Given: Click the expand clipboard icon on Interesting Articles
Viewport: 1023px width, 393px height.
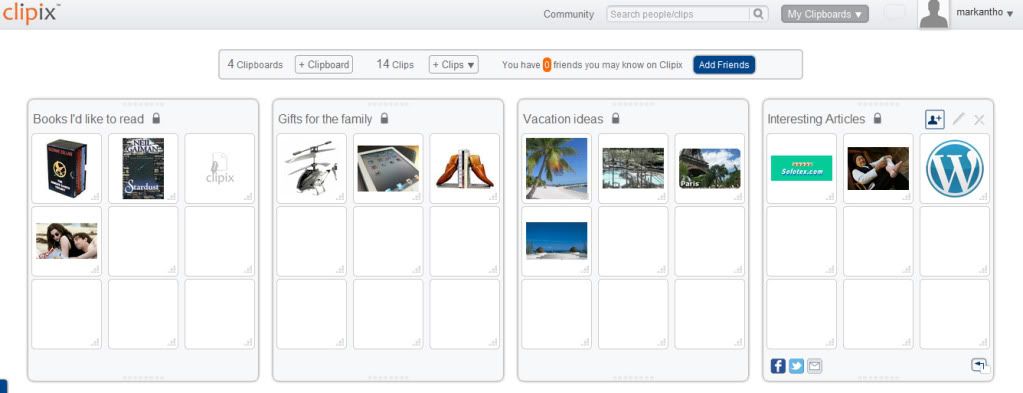Looking at the screenshot, I should point(979,366).
